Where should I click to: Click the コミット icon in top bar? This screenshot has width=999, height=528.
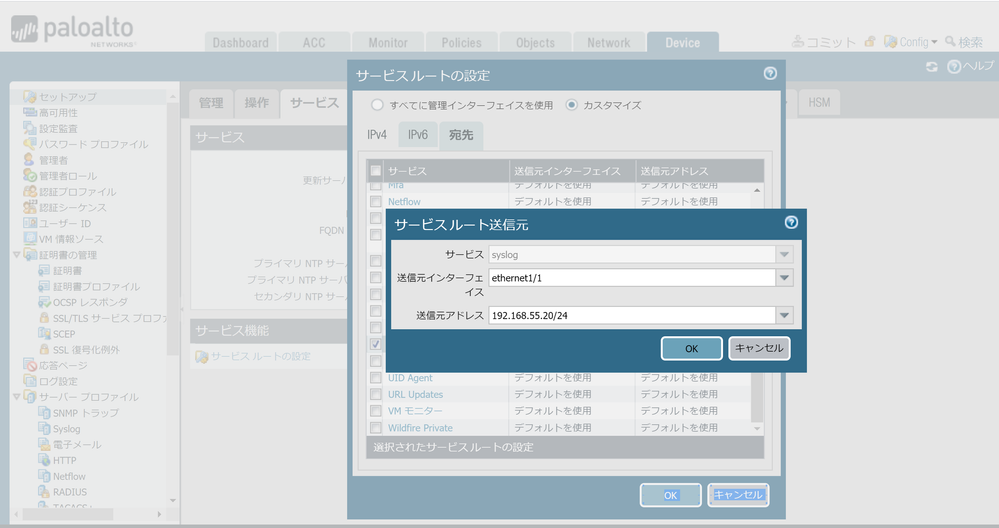click(x=798, y=42)
